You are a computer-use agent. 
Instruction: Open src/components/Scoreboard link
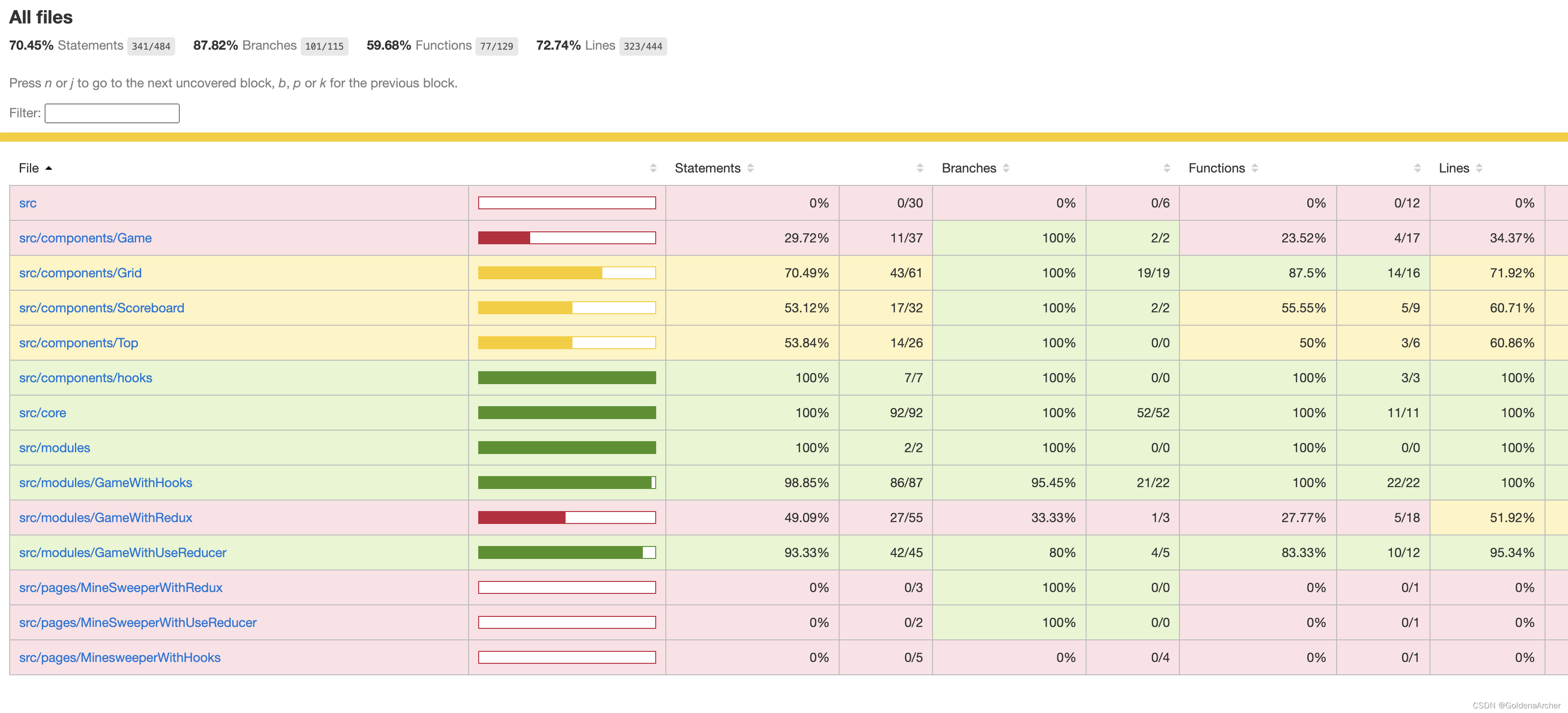pyautogui.click(x=102, y=308)
